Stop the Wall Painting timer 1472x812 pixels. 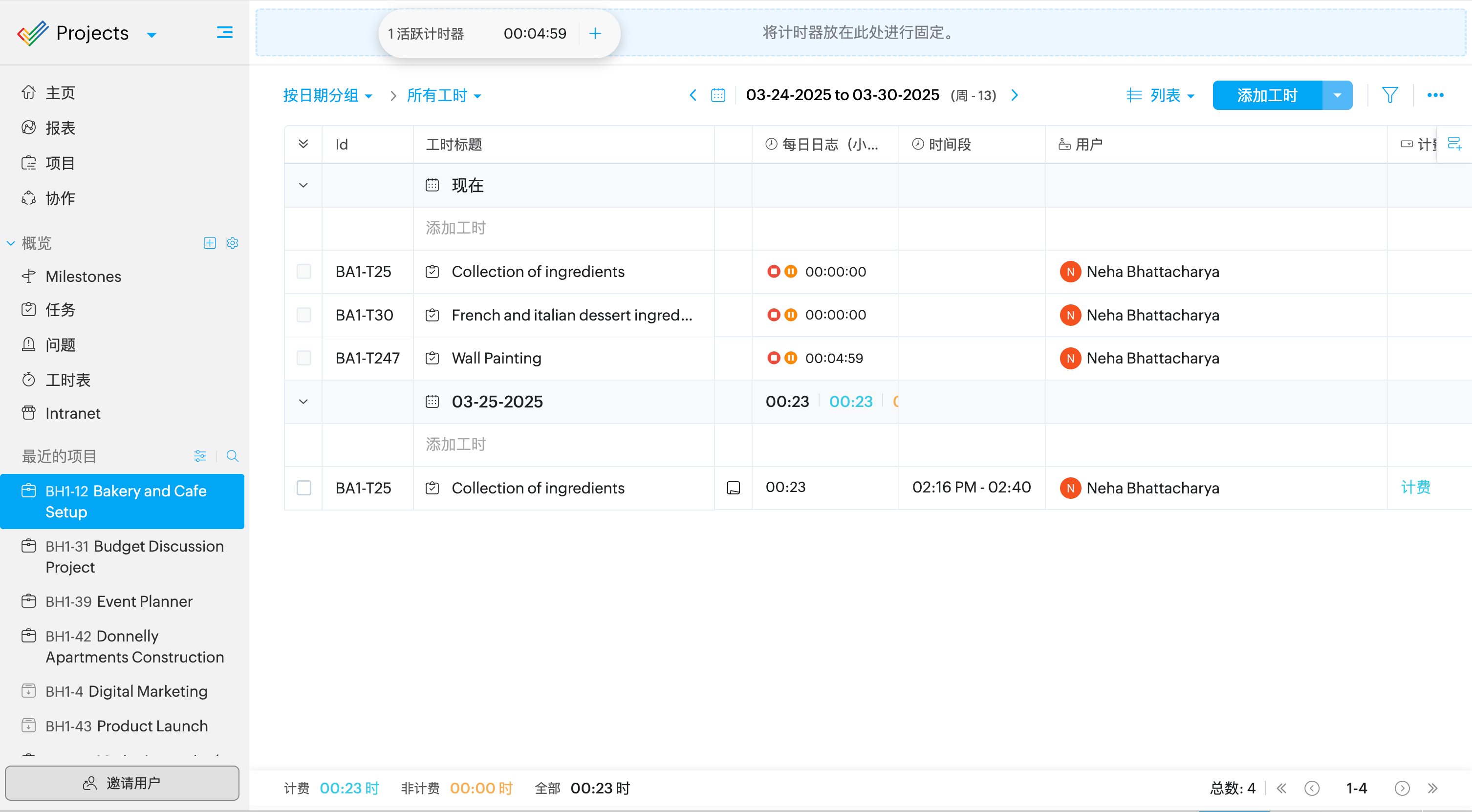(773, 358)
